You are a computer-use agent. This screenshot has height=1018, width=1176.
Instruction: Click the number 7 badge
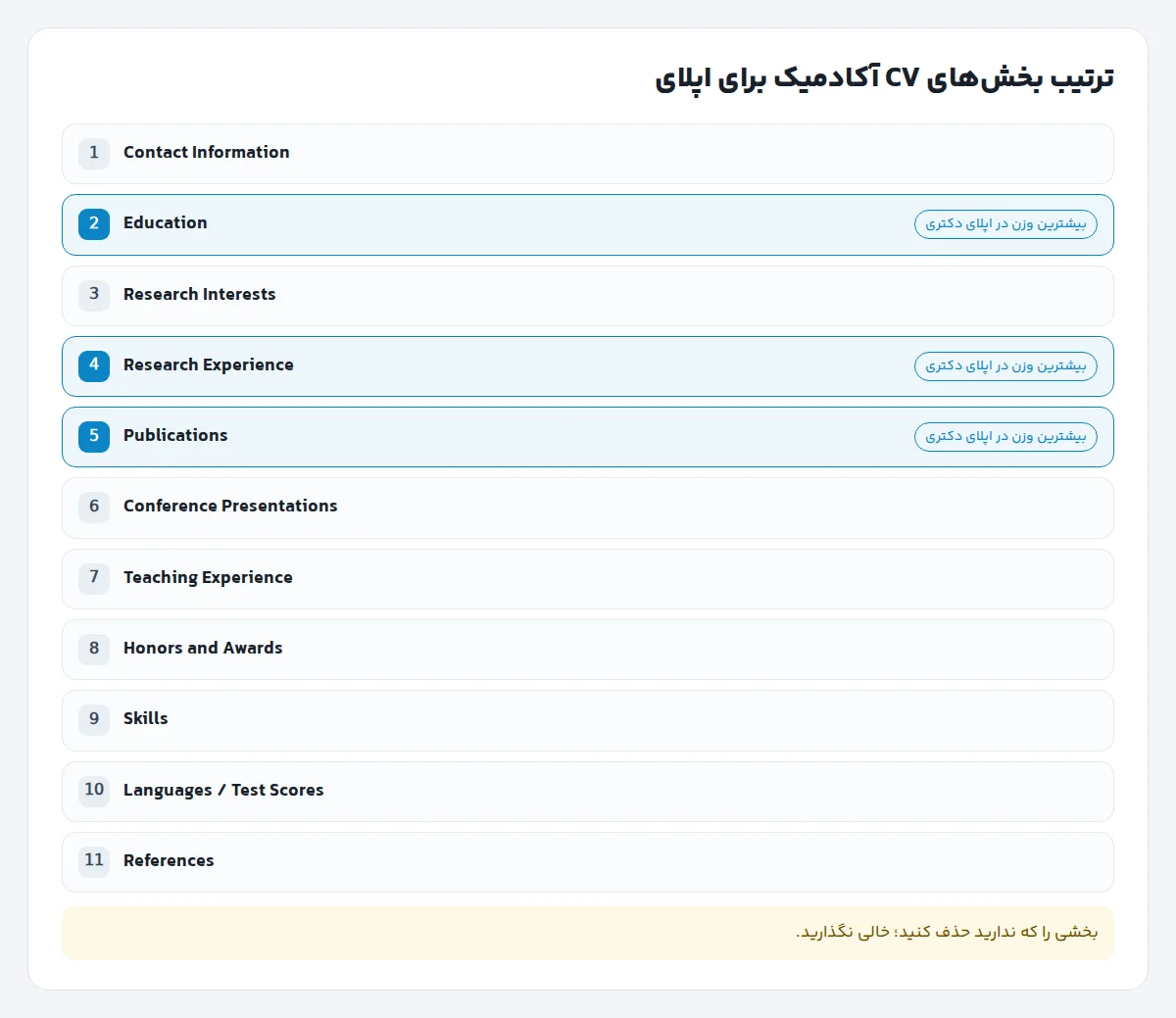[x=94, y=577]
